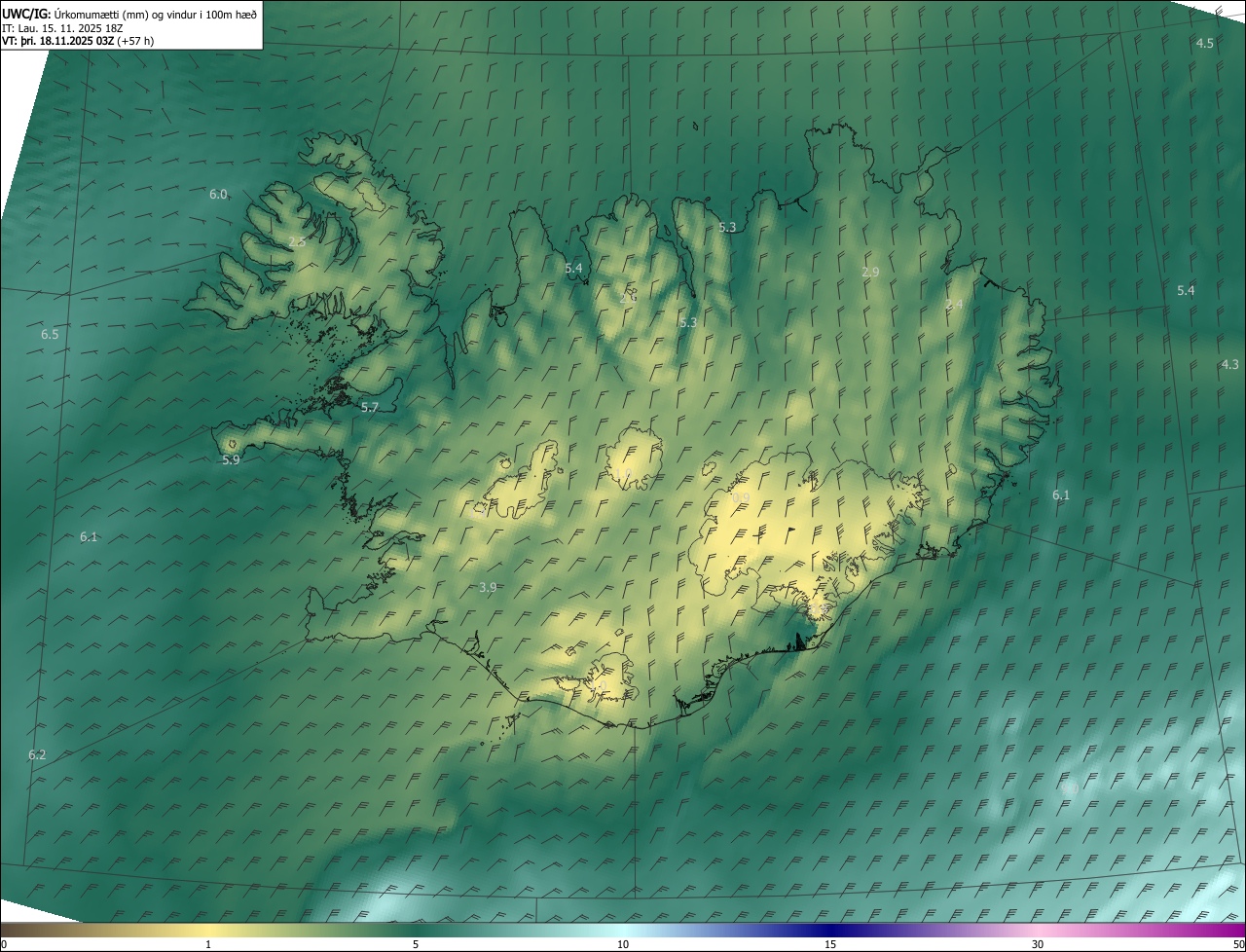Click the 6.5 value over the western sea

pos(50,335)
